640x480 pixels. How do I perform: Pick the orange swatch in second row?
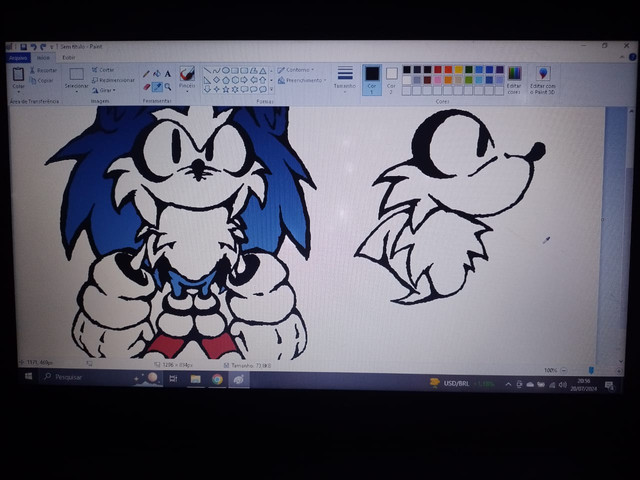click(x=448, y=80)
